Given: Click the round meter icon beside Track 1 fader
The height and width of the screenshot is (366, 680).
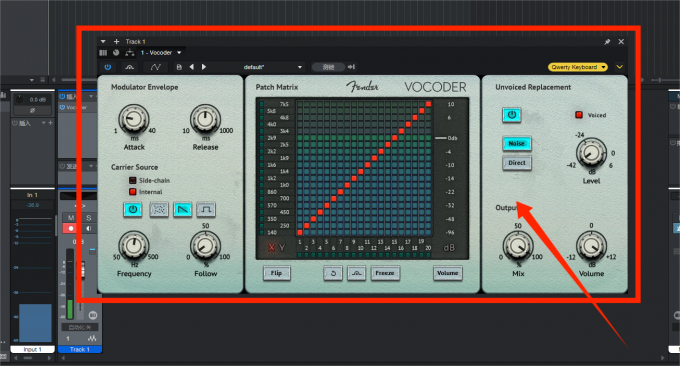Looking at the screenshot, I should tap(92, 315).
